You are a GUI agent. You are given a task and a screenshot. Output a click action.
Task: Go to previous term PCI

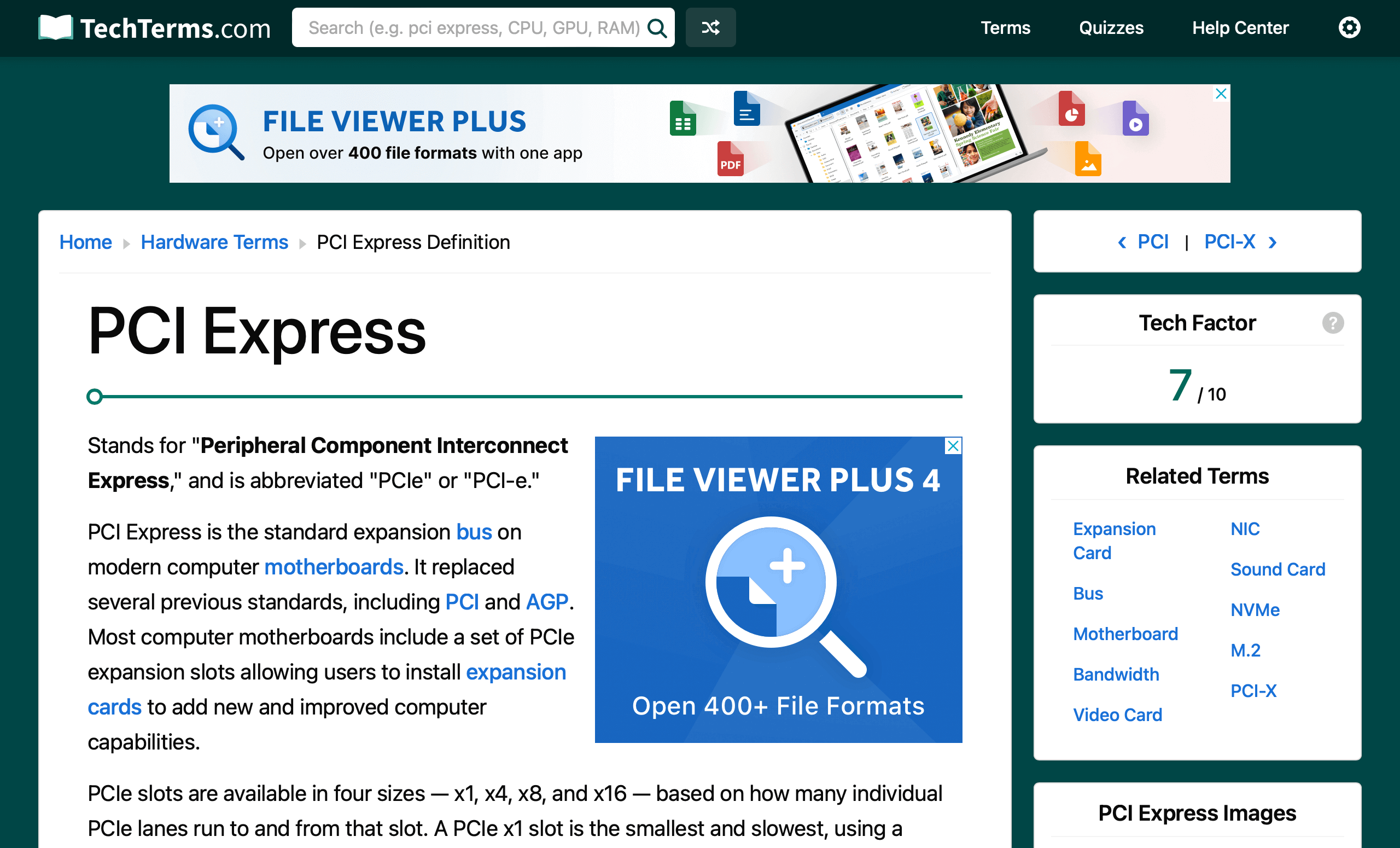[1152, 242]
